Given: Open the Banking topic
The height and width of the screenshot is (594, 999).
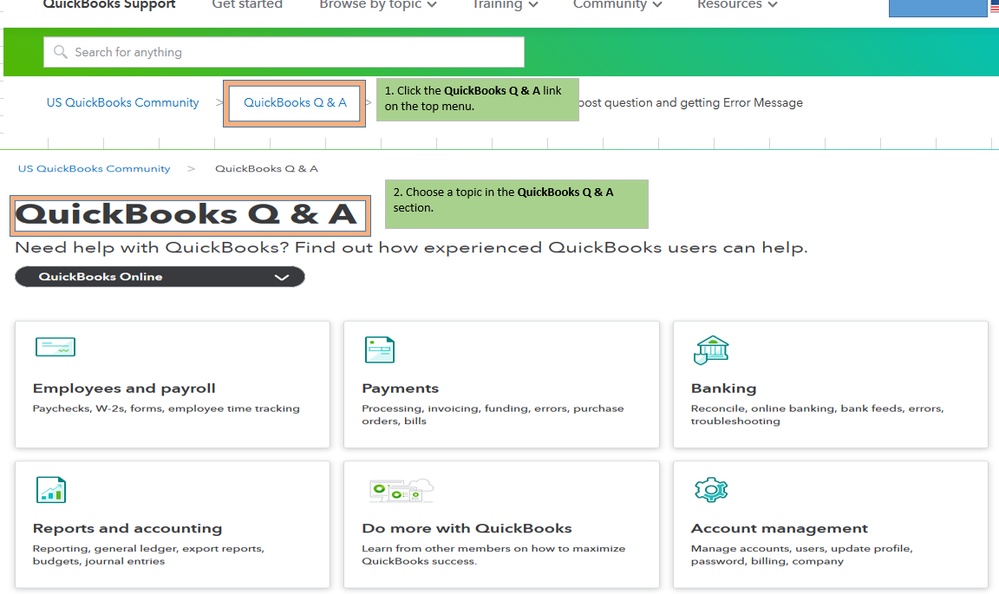Looking at the screenshot, I should pyautogui.click(x=831, y=384).
